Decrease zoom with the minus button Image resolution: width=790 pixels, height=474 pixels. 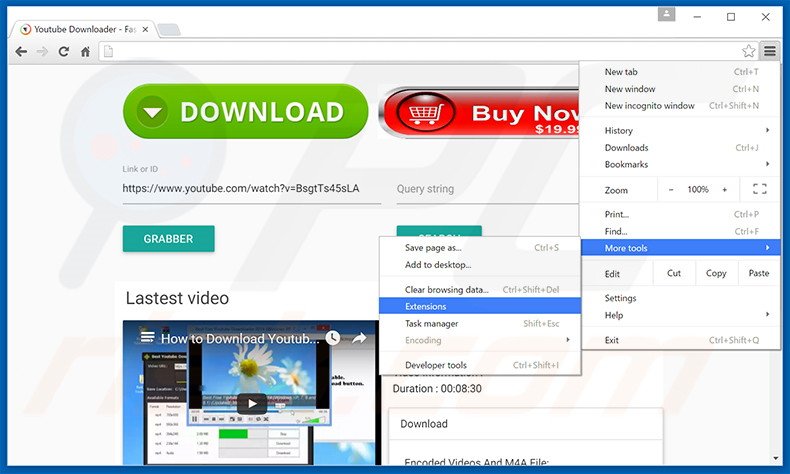pos(671,190)
